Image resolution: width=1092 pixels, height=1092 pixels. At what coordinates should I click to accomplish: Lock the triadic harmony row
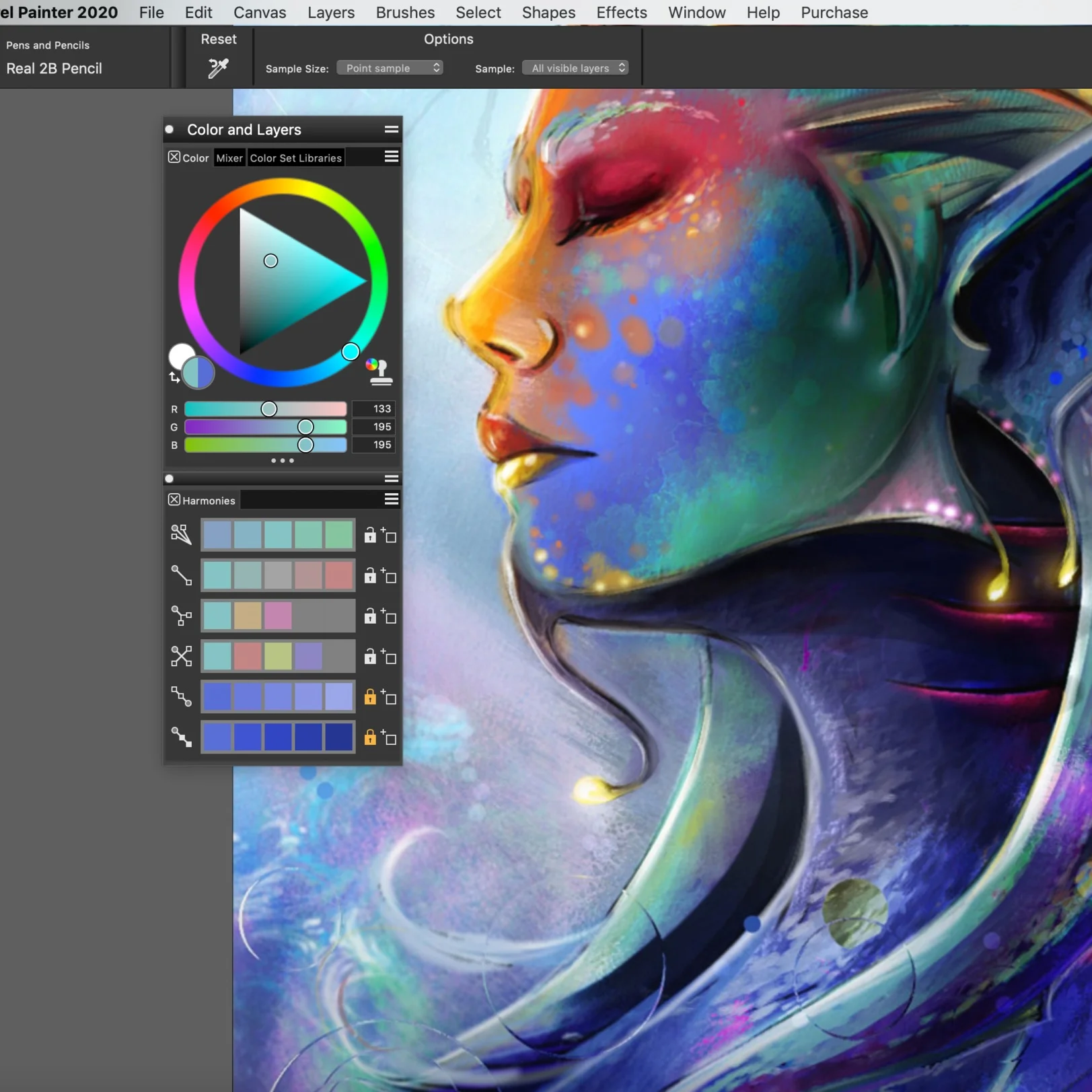(x=370, y=616)
